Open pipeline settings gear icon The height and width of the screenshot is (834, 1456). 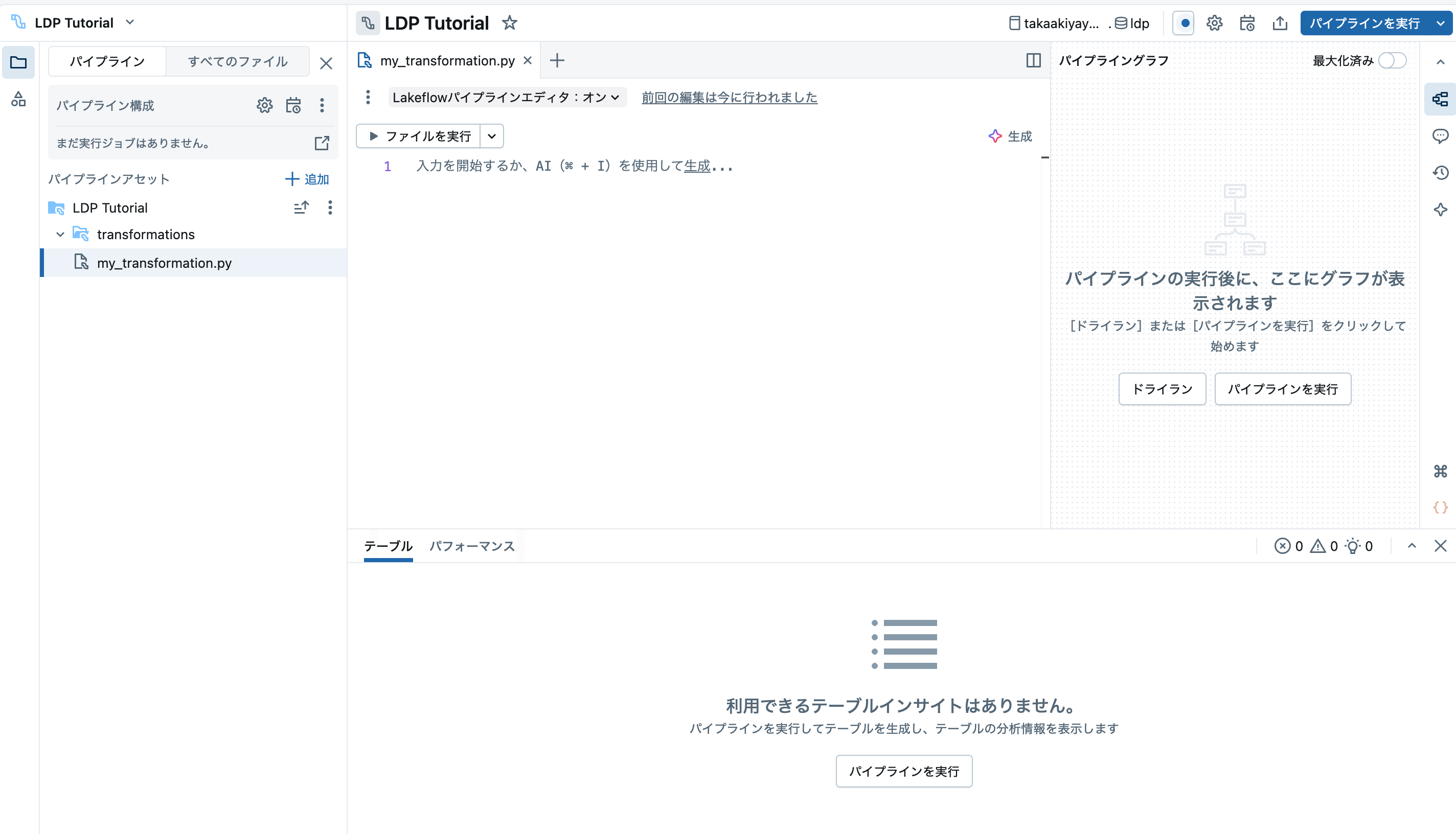[x=1215, y=23]
